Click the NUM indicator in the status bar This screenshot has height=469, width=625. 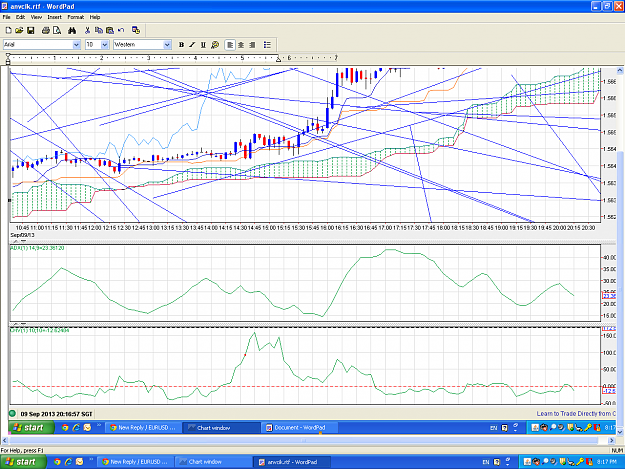pos(617,451)
